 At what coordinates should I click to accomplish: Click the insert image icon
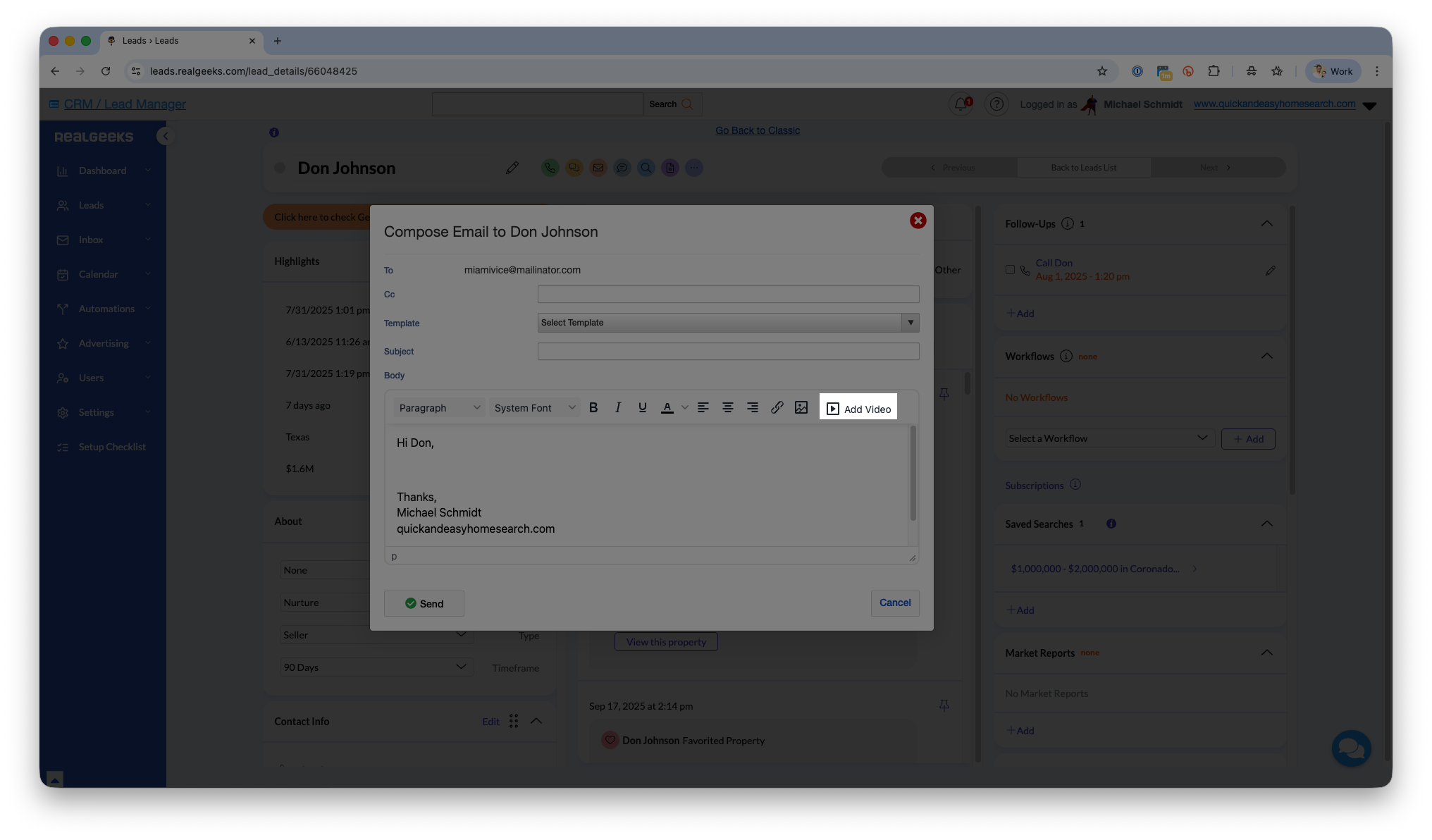pyautogui.click(x=801, y=407)
